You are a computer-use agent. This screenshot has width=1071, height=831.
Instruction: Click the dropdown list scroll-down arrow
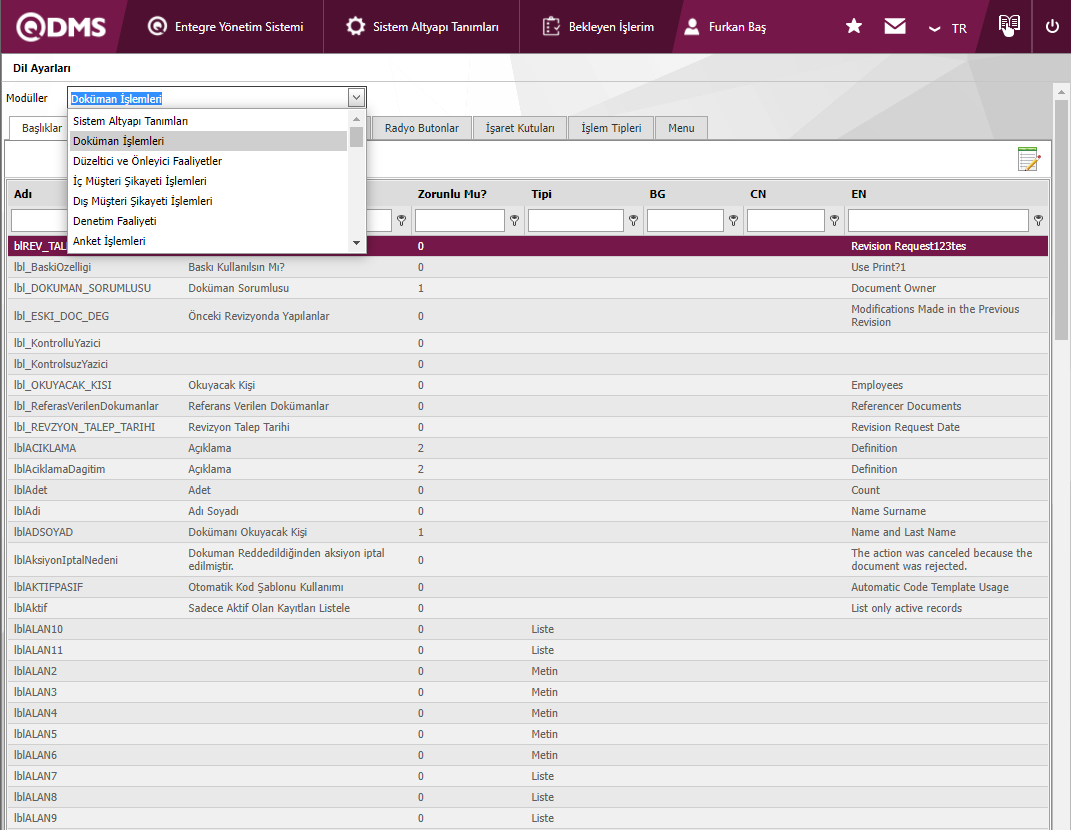(x=356, y=243)
